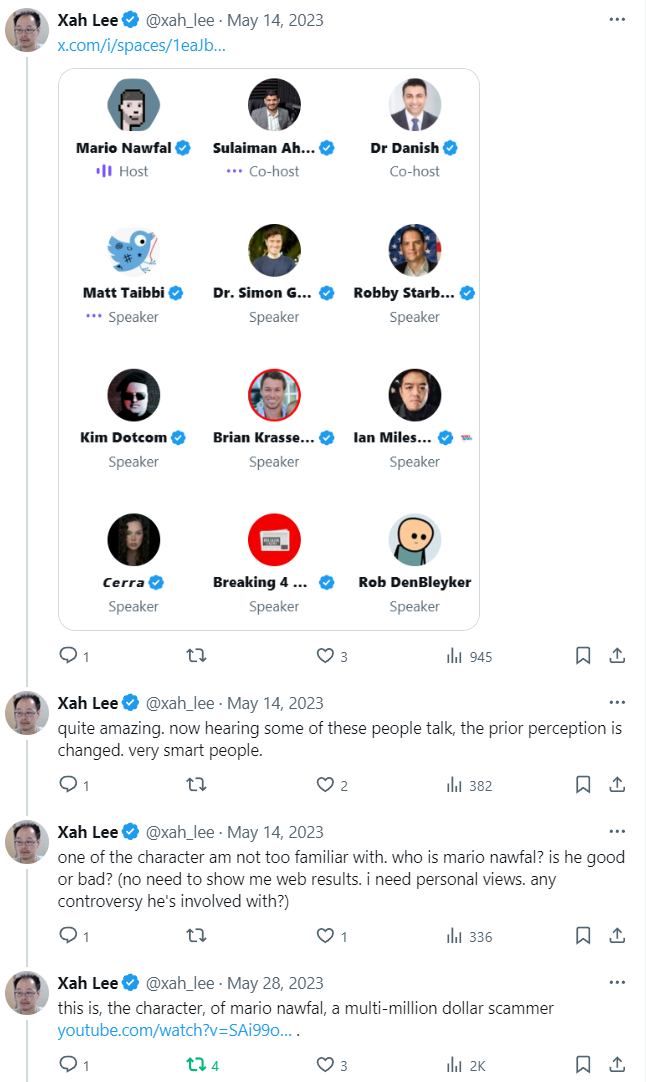Open more options on 'quite amazing' tweet
646x1082 pixels.
pyautogui.click(x=617, y=703)
